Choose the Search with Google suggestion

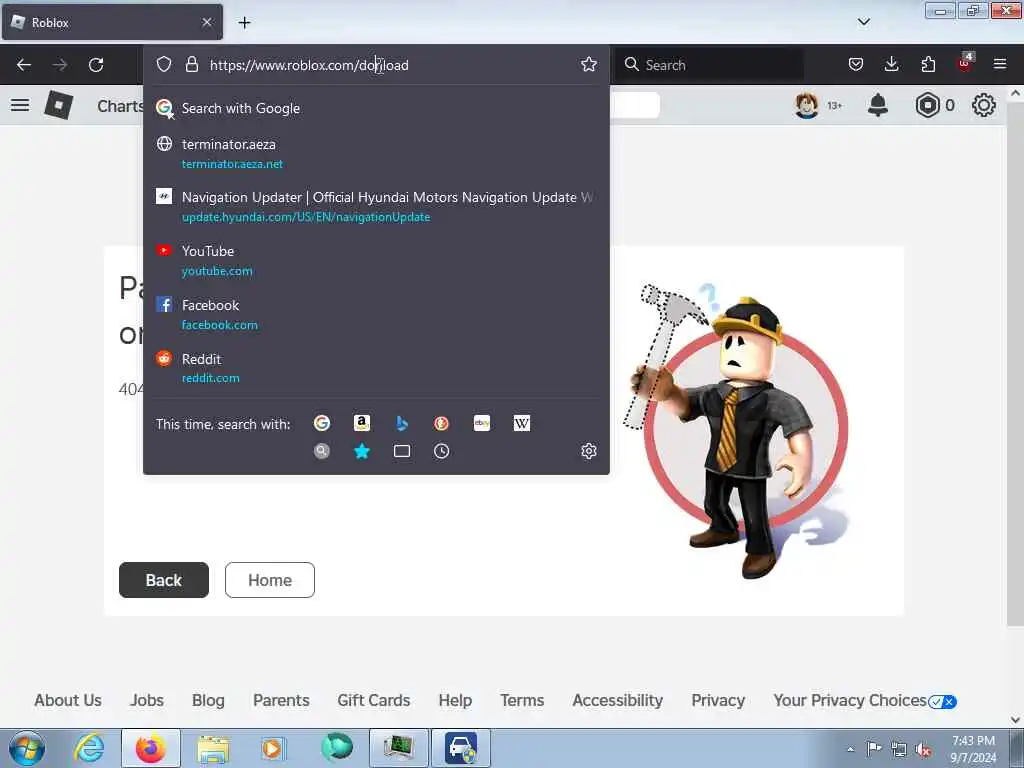click(x=376, y=108)
